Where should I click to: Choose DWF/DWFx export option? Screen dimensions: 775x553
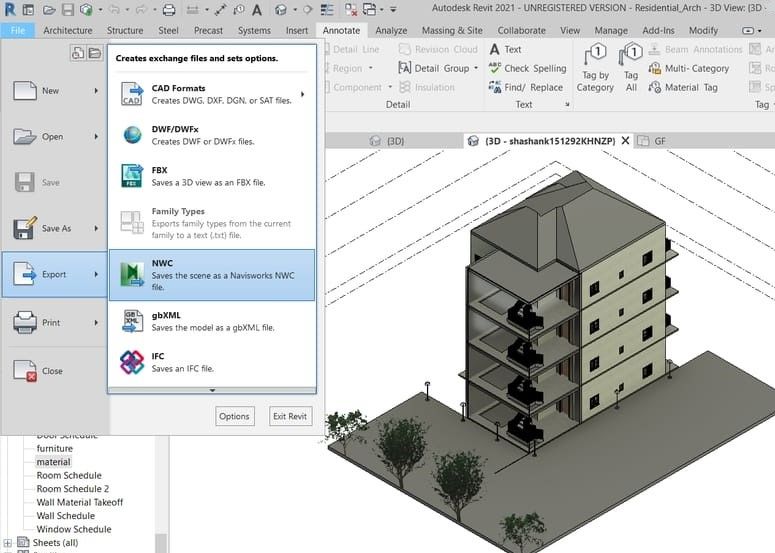[x=212, y=135]
